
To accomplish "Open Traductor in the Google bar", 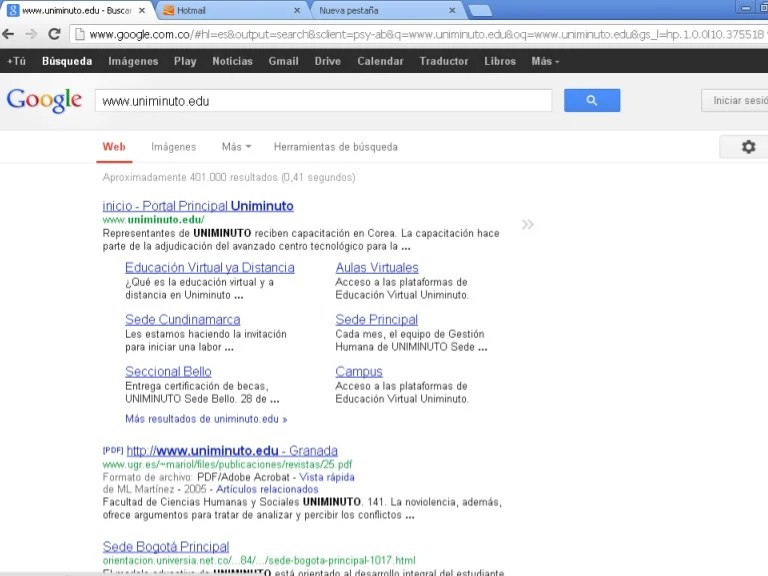I will pos(444,61).
